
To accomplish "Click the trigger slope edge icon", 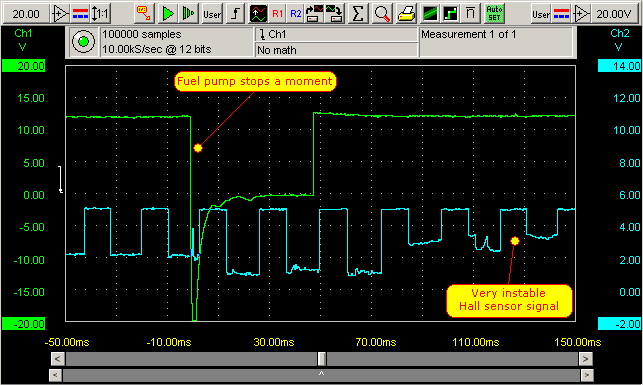I will [x=235, y=14].
